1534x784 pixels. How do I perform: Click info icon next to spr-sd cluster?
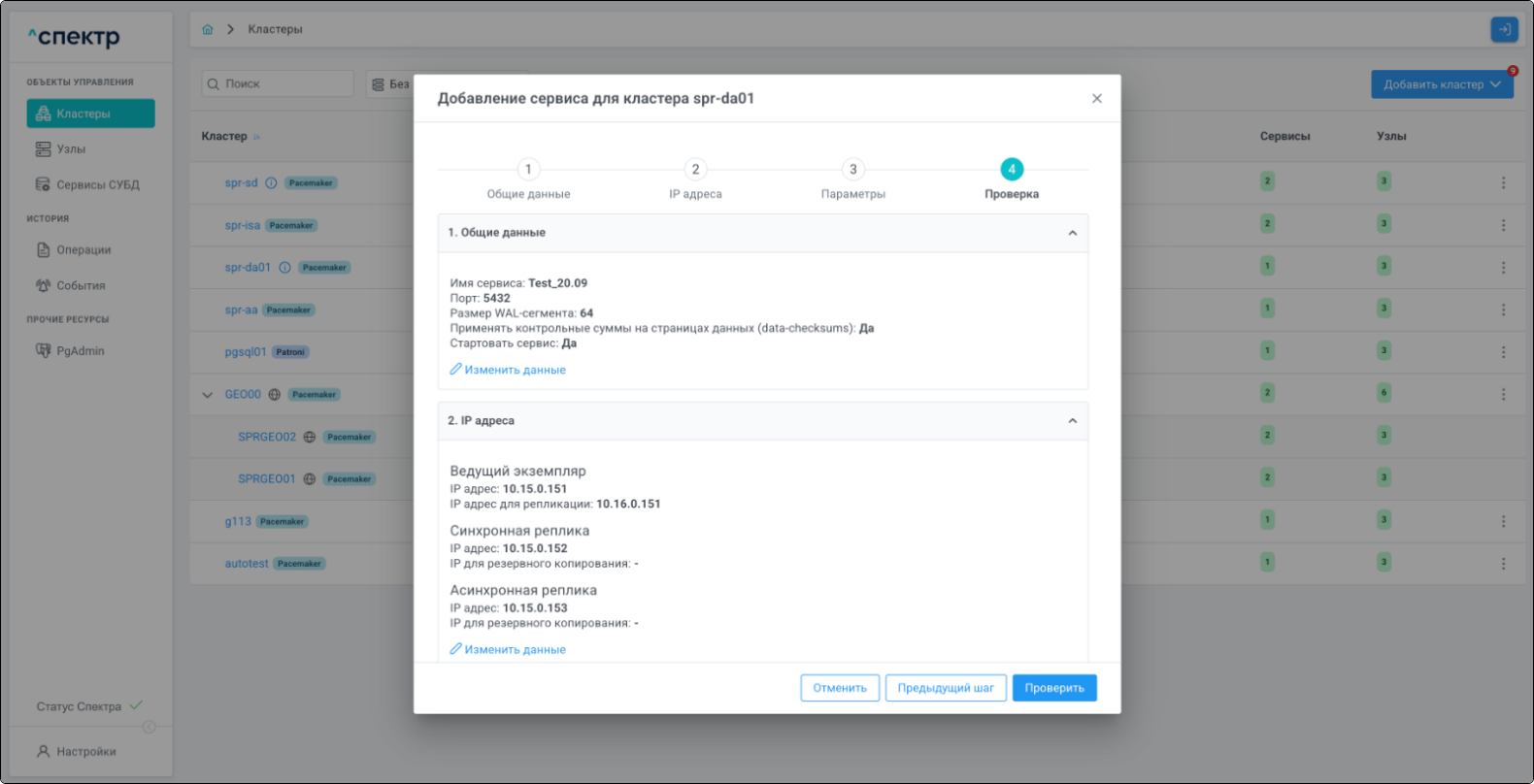click(x=272, y=183)
